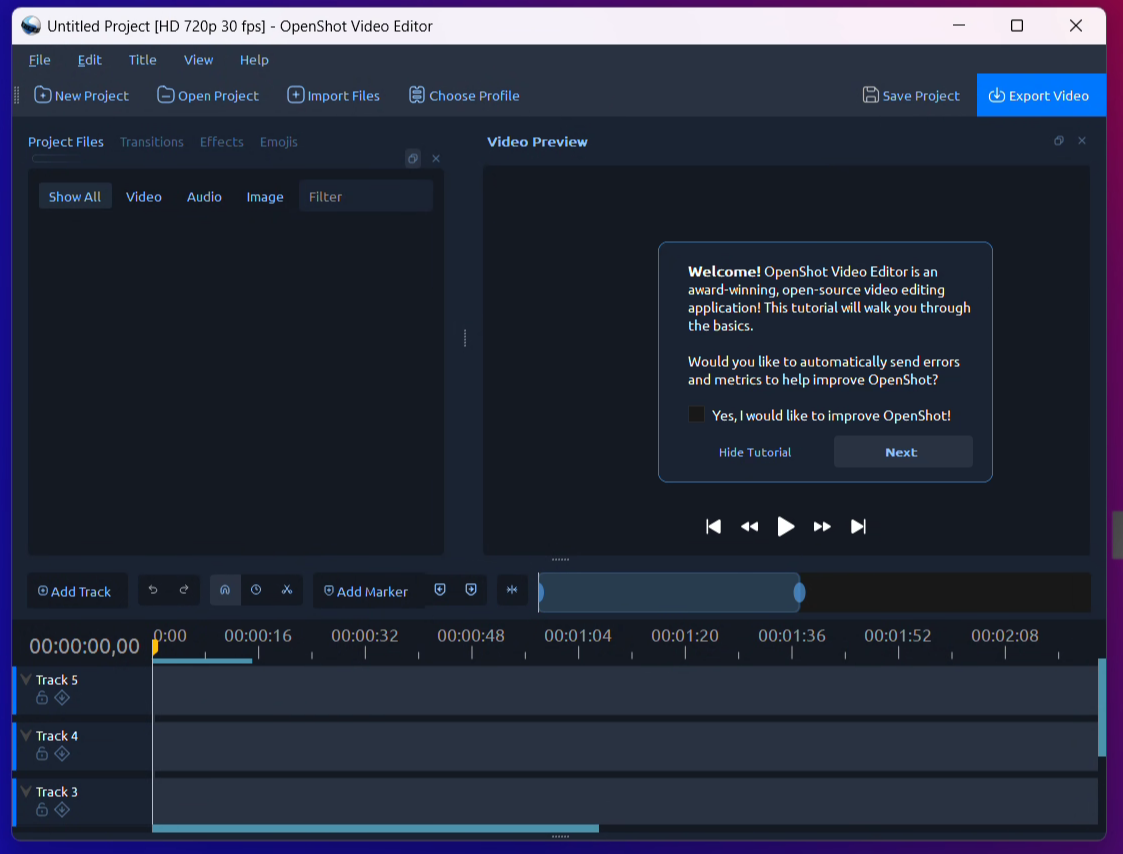1123x854 pixels.
Task: Filter project files by Image
Action: tap(265, 196)
